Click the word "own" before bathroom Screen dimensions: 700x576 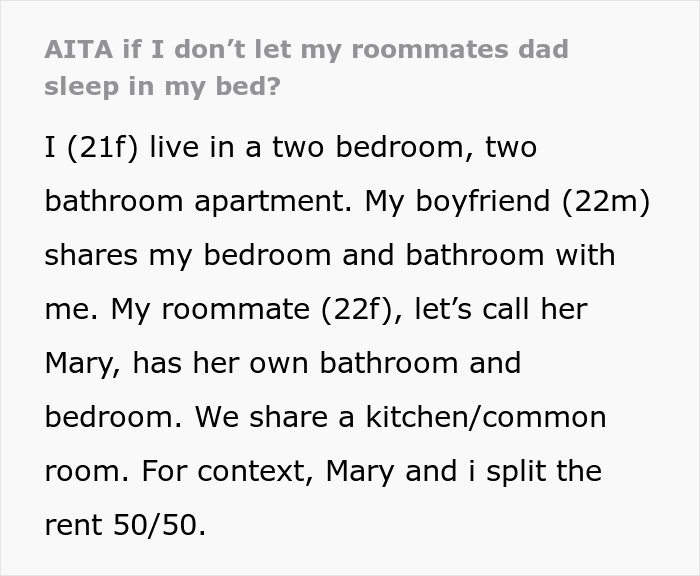coord(279,363)
